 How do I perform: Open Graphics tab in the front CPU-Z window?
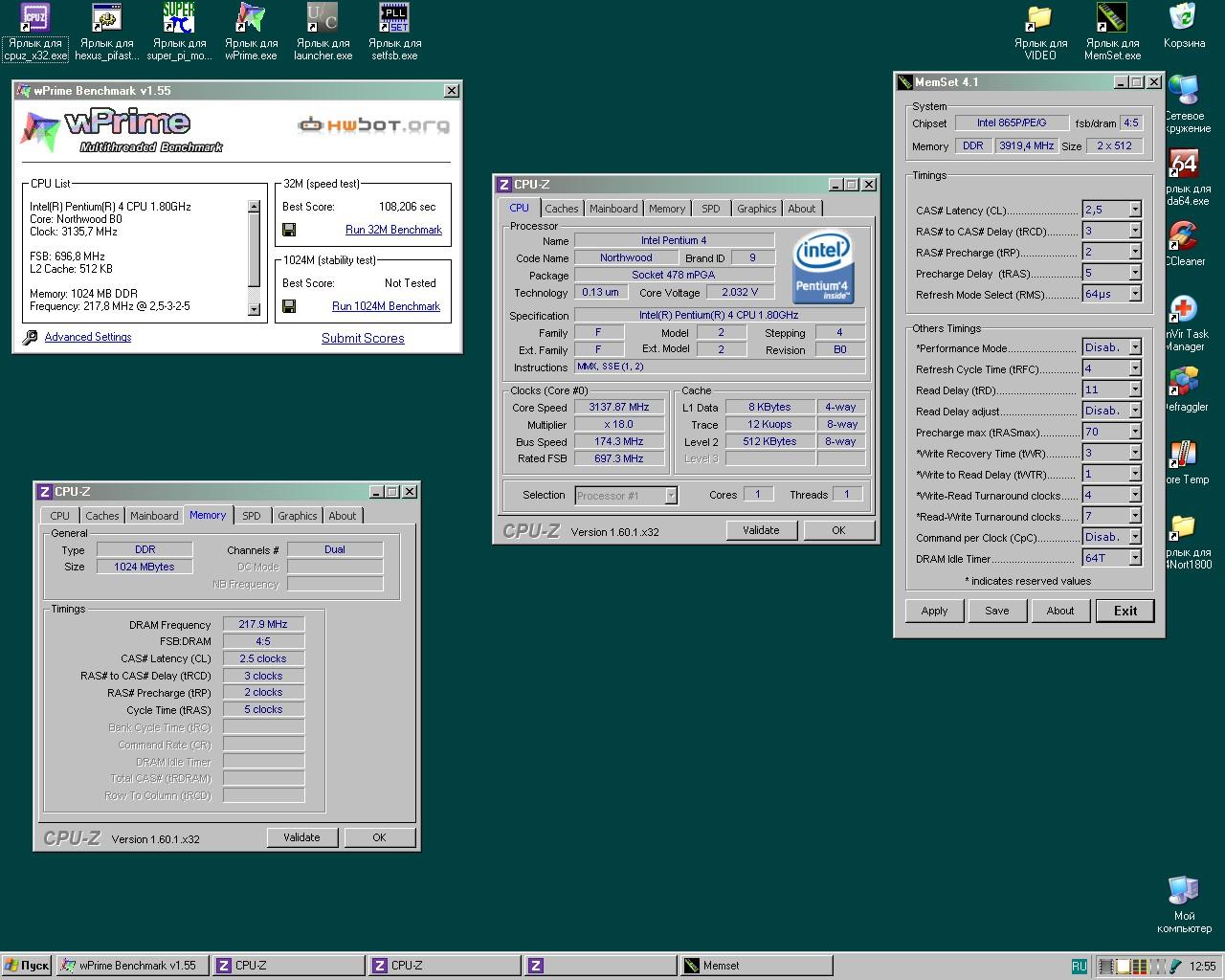coord(756,209)
